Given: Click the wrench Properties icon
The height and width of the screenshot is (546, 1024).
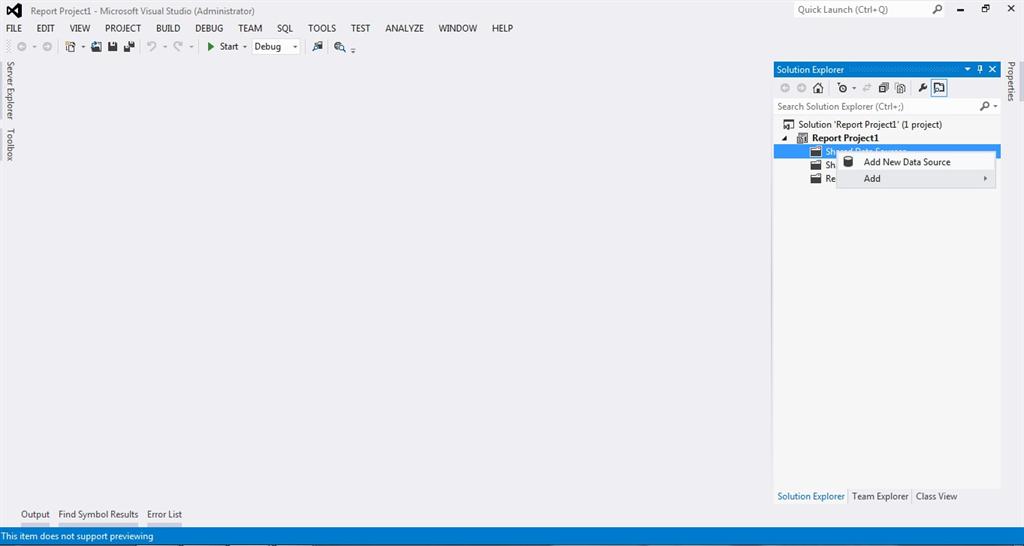Looking at the screenshot, I should [922, 88].
